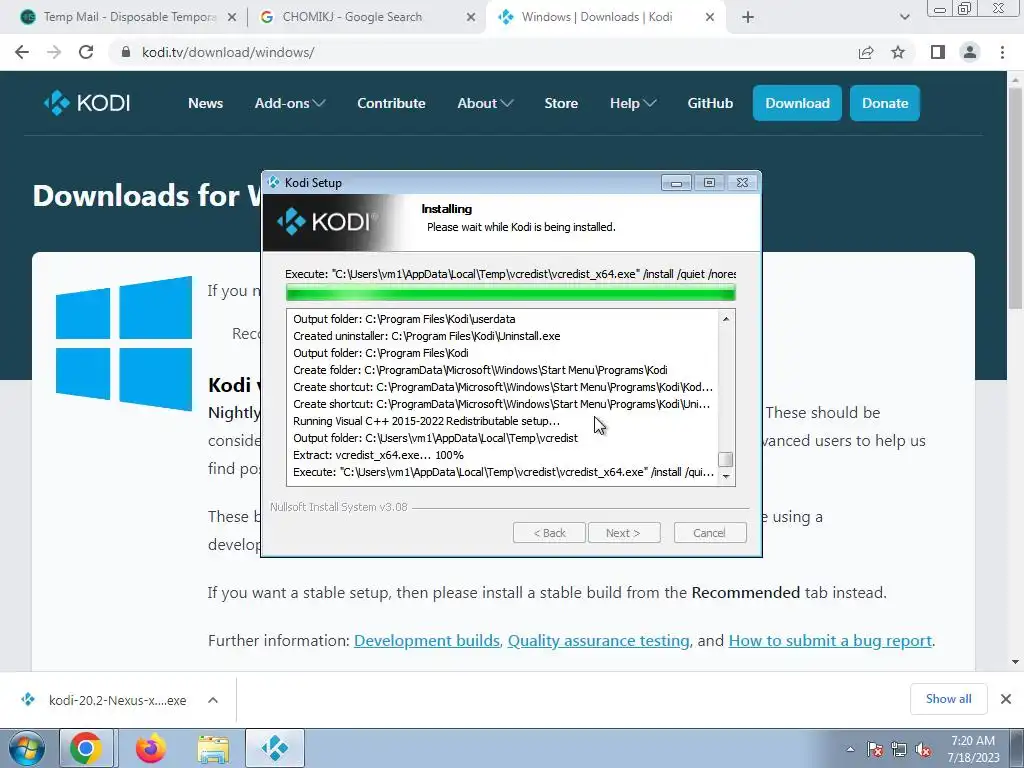Click the network tray icon
Viewport: 1024px width, 768px height.
[899, 749]
